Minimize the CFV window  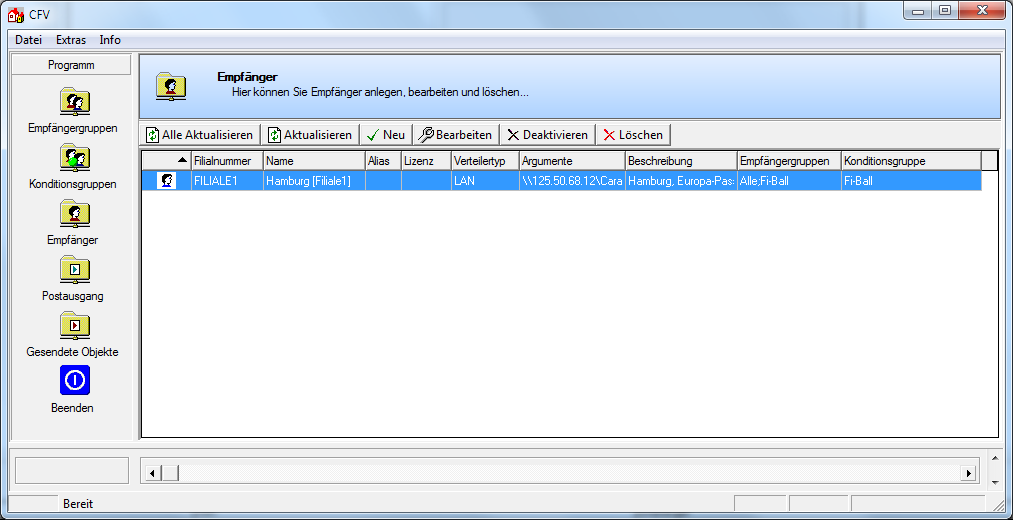919,10
